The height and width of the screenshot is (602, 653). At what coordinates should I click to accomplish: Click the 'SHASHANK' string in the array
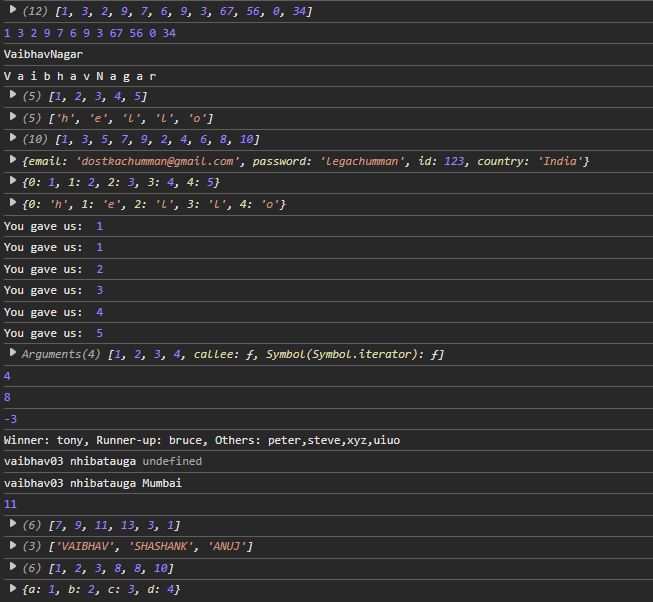[x=161, y=547]
